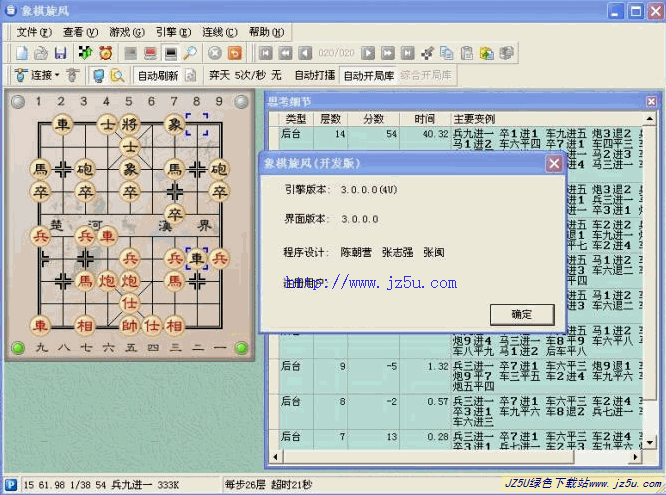The height and width of the screenshot is (495, 666).
Task: Click the yellow search board icon
Action: [117, 76]
